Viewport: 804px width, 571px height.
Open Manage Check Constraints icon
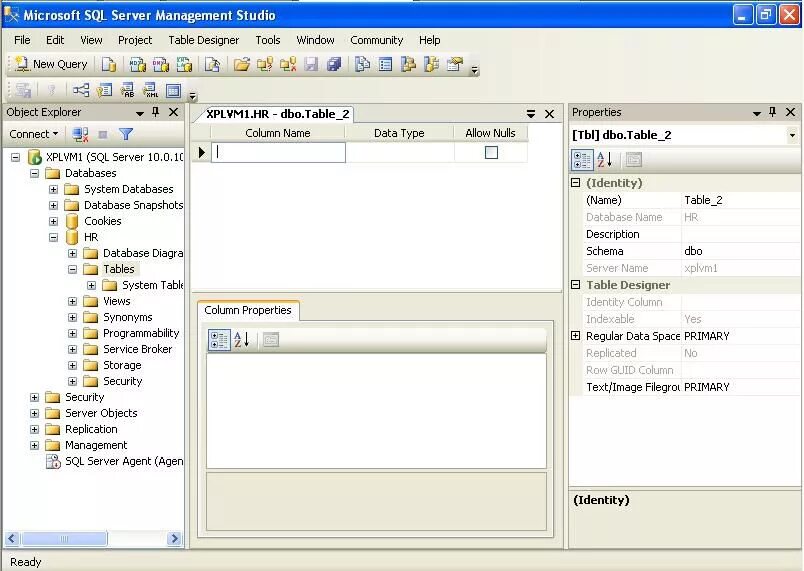coord(174,90)
